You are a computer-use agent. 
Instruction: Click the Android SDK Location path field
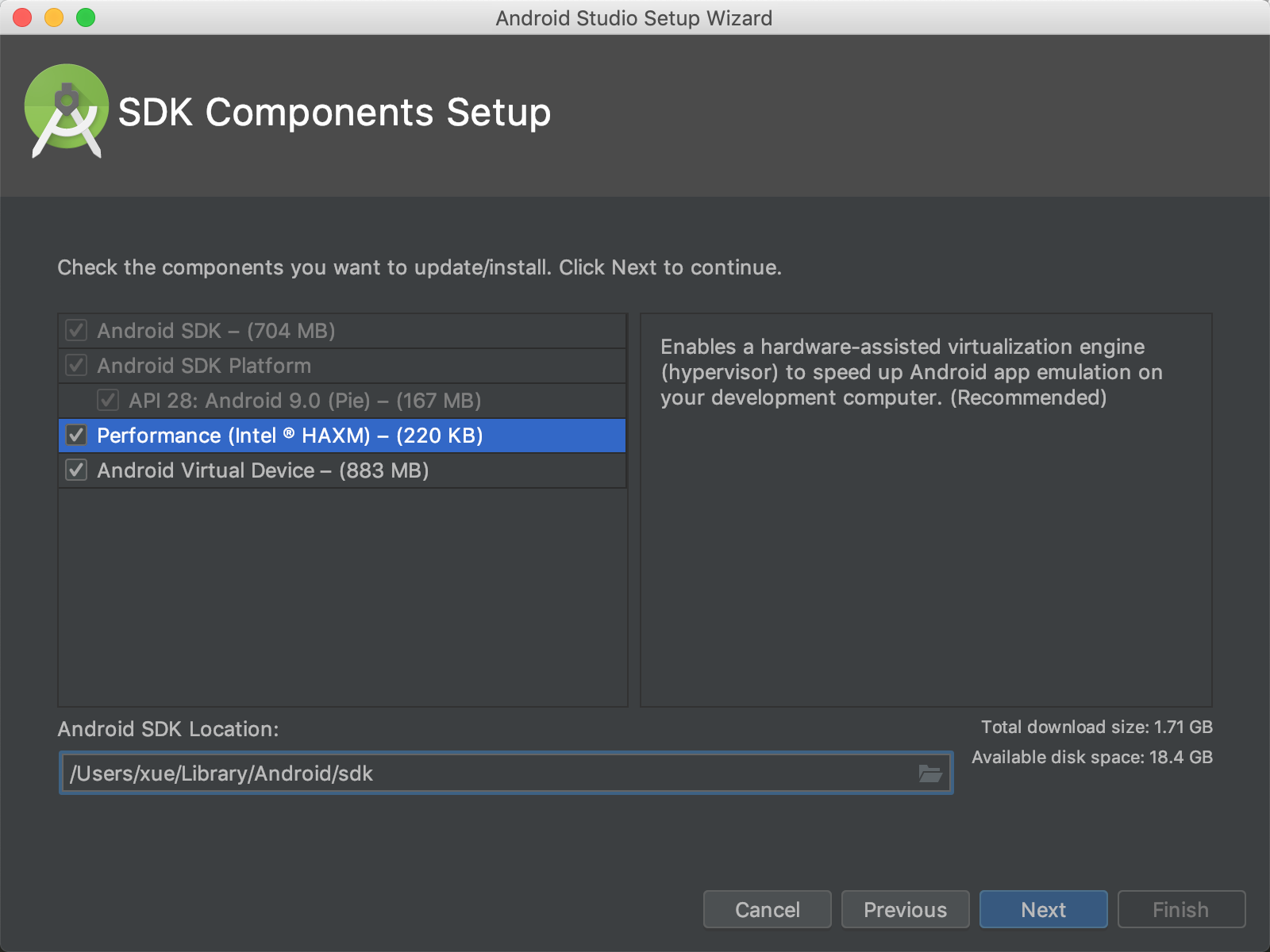point(484,773)
